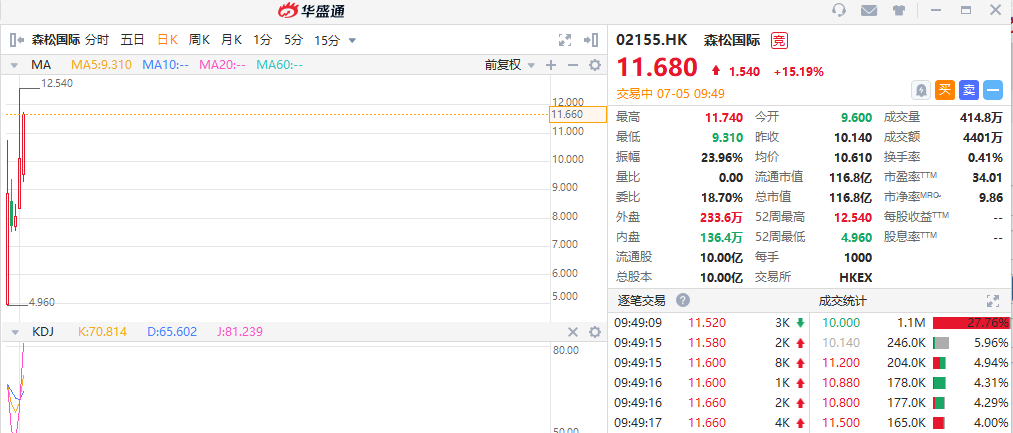Click the 最高 11.740 value
The height and width of the screenshot is (433, 1013).
724,117
